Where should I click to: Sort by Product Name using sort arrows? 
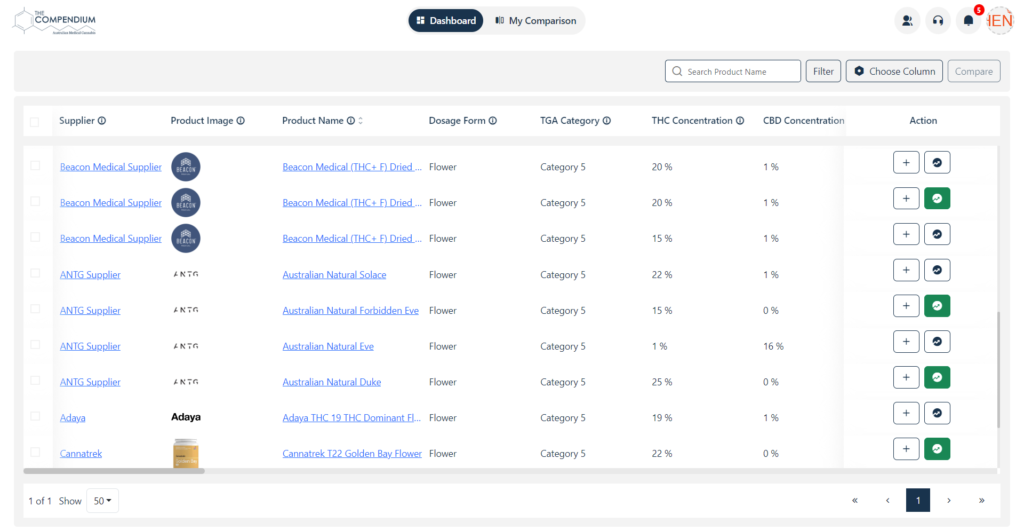point(360,121)
